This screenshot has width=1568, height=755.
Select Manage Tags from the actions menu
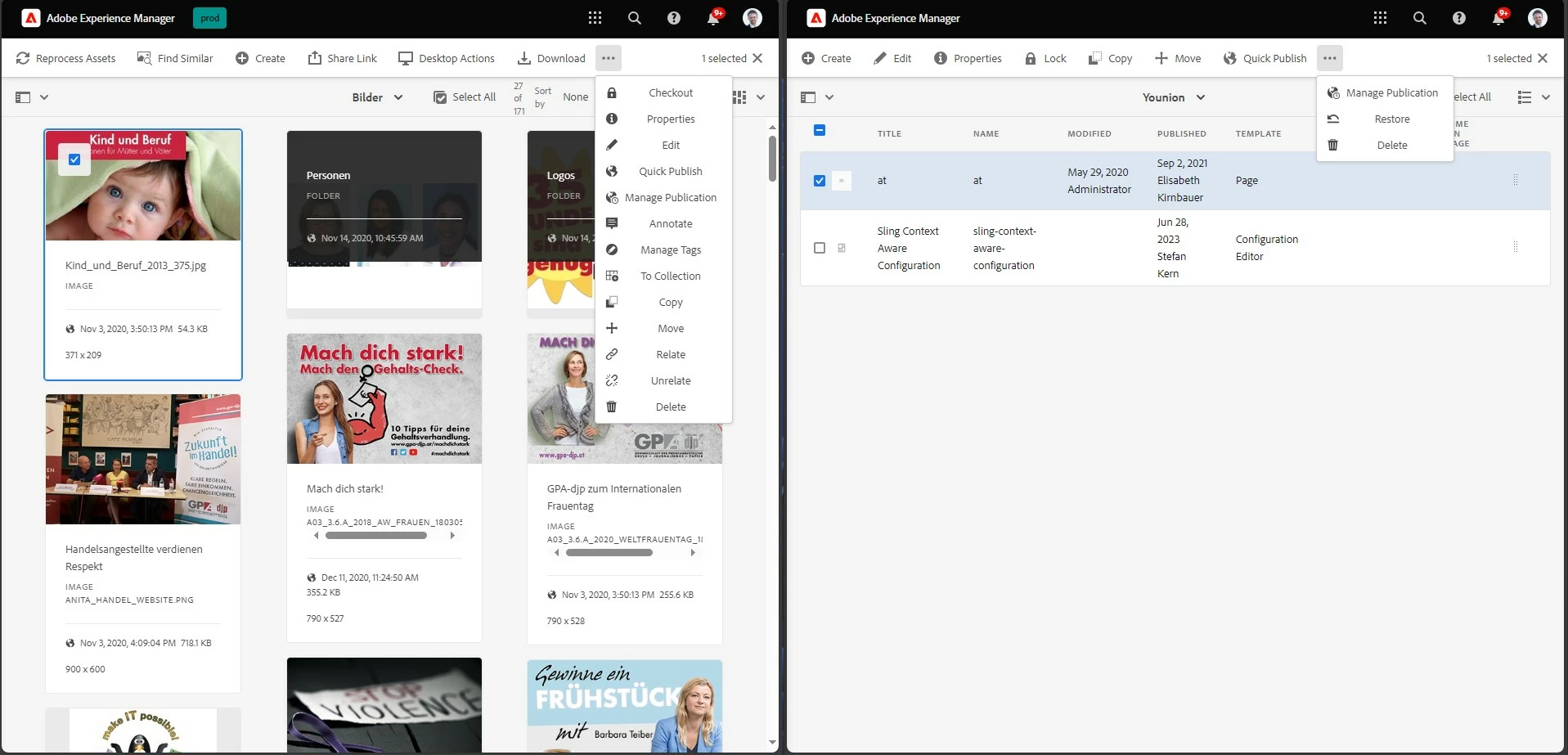(663, 250)
